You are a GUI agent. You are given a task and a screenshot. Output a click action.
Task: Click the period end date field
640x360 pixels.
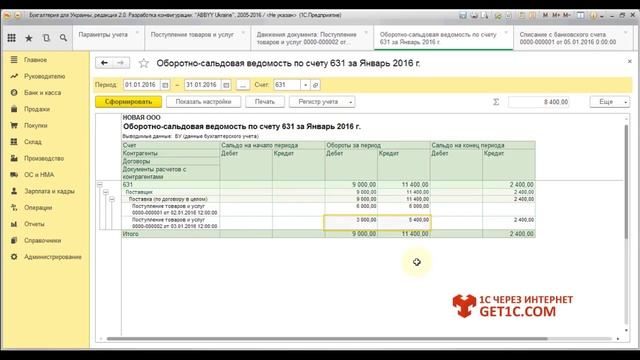pos(203,85)
